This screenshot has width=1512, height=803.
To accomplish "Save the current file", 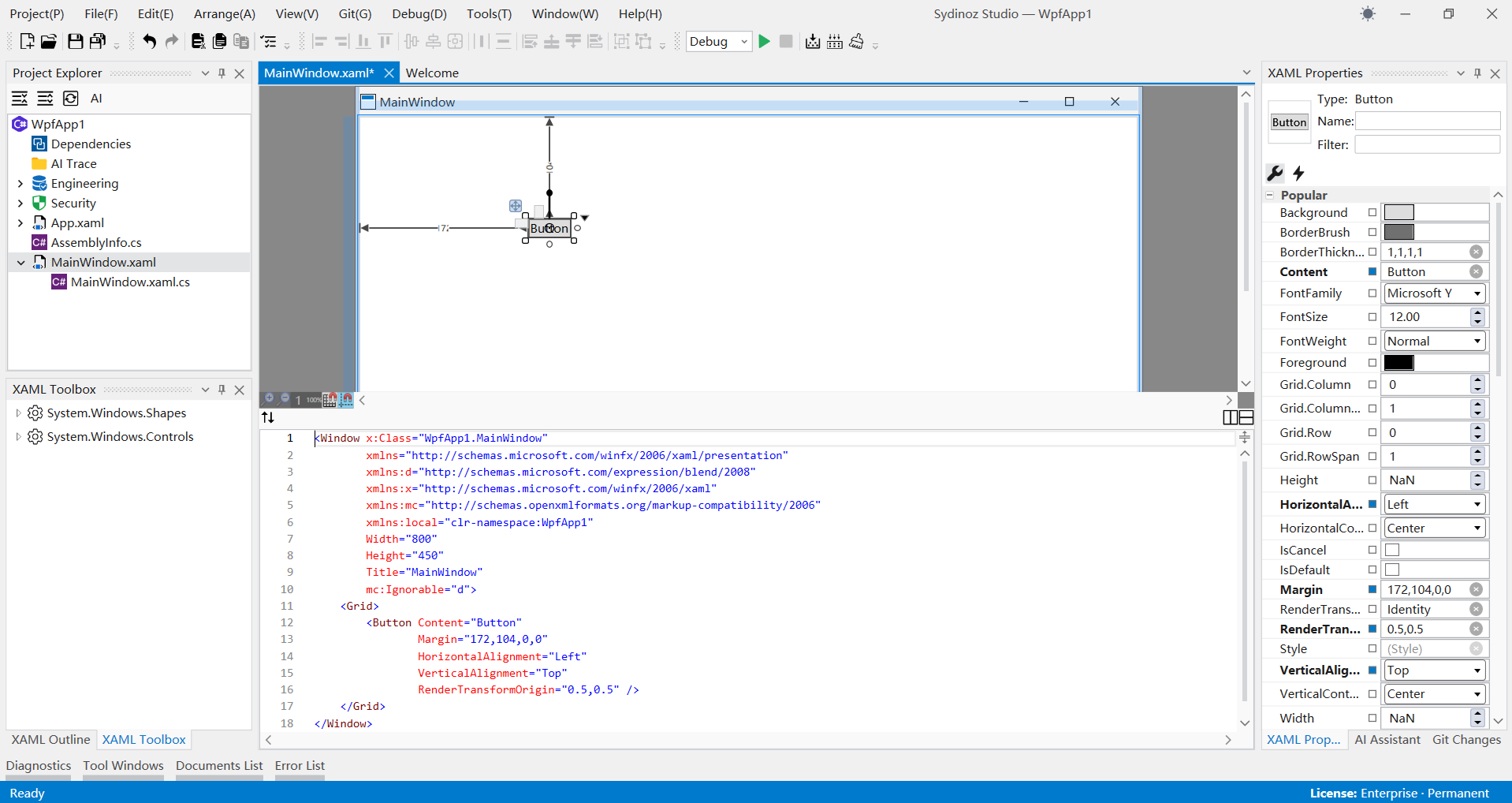I will (x=76, y=42).
